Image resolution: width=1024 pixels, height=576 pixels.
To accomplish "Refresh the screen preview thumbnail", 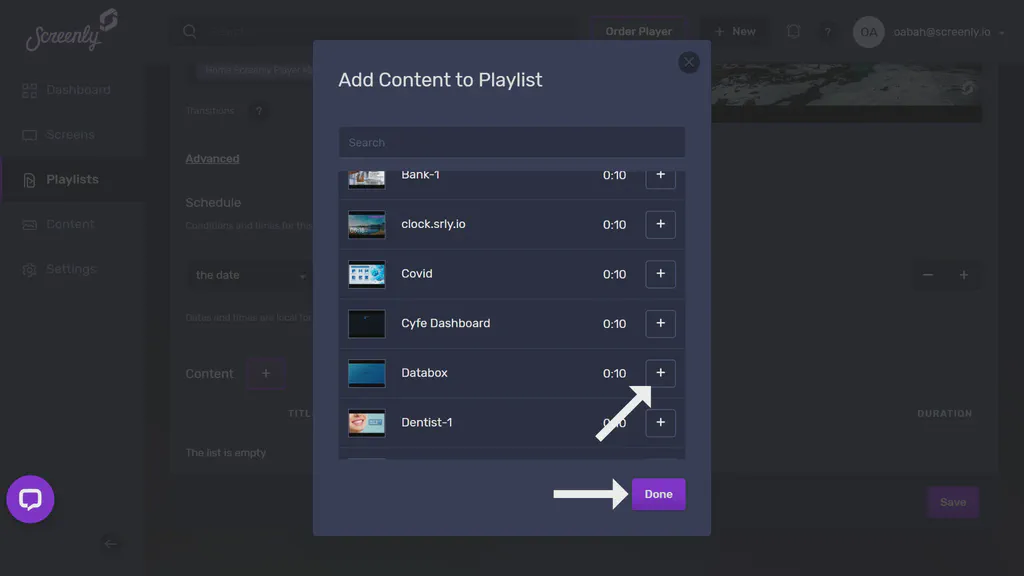I will pyautogui.click(x=968, y=88).
